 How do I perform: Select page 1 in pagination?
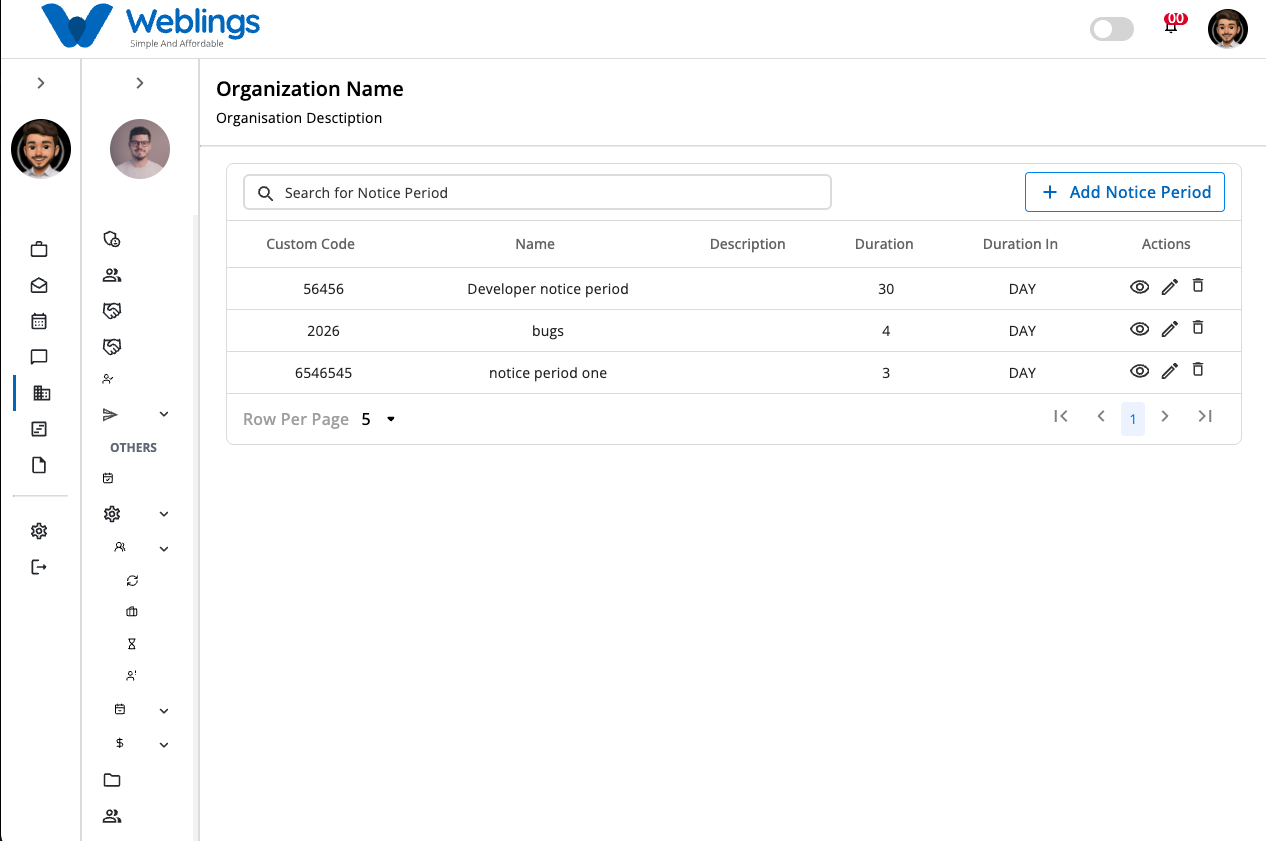point(1133,419)
